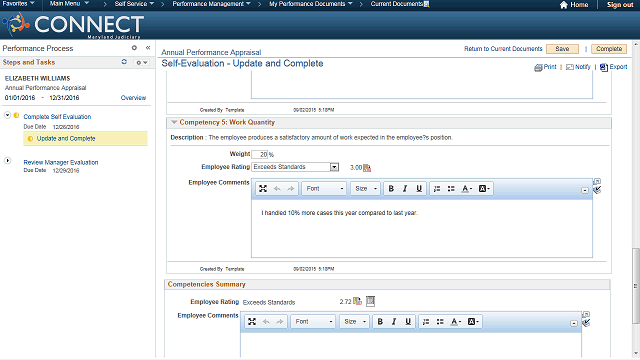Click the Print icon
This screenshot has height=360, width=640.
[545, 67]
